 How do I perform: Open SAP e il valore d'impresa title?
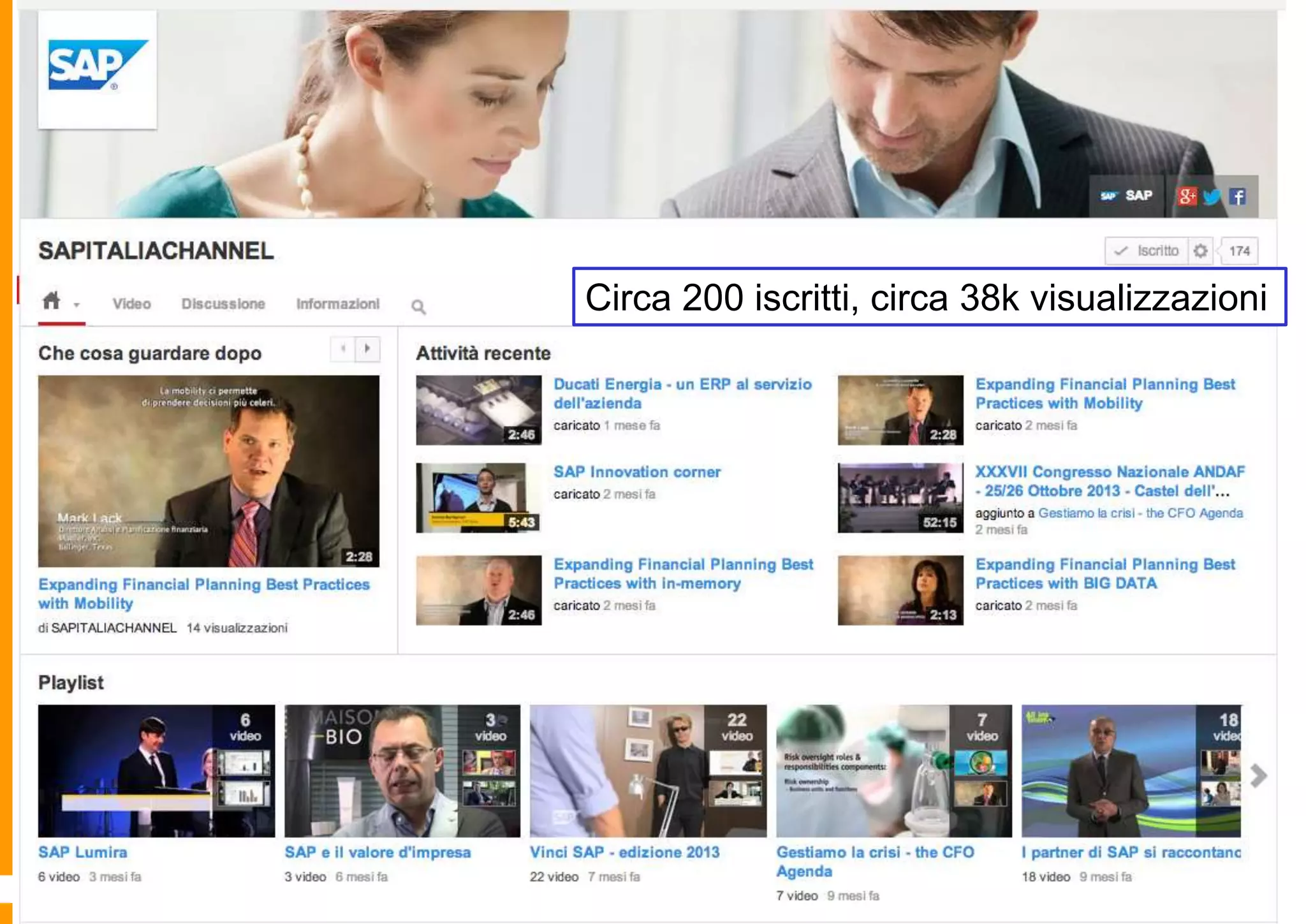click(378, 853)
